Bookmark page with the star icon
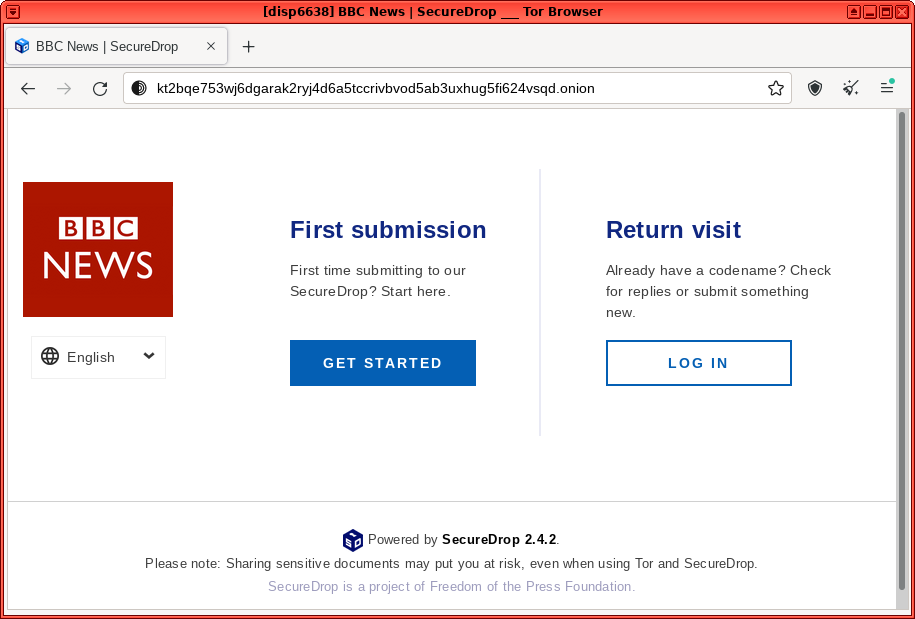This screenshot has height=619, width=915. point(776,89)
